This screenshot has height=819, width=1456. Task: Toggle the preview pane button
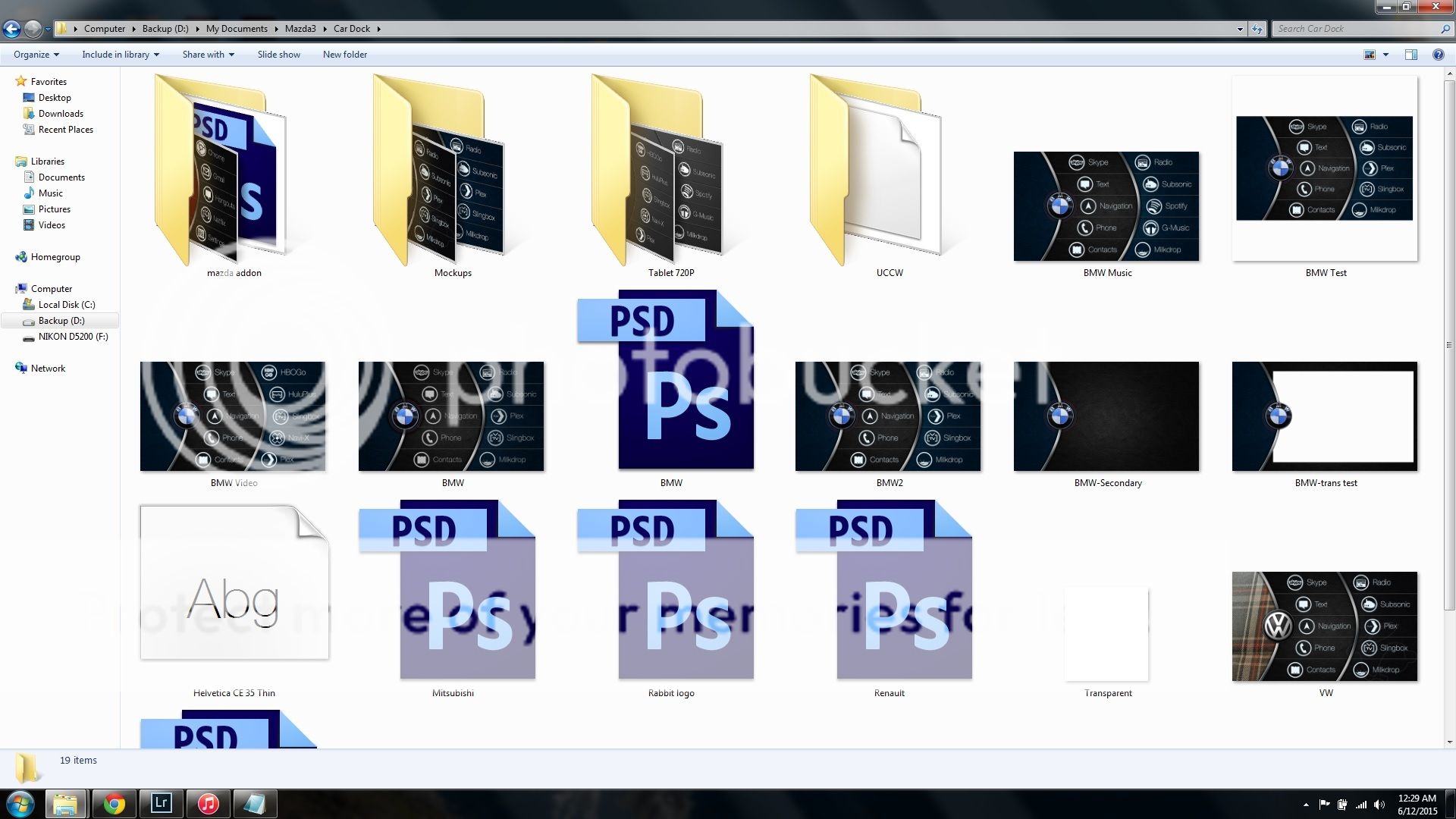(x=1410, y=55)
